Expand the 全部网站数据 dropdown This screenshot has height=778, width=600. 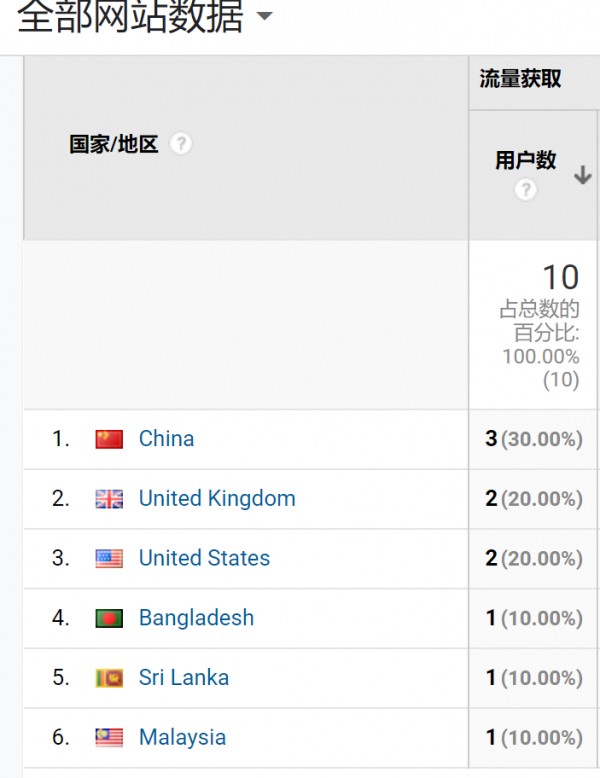tap(264, 17)
